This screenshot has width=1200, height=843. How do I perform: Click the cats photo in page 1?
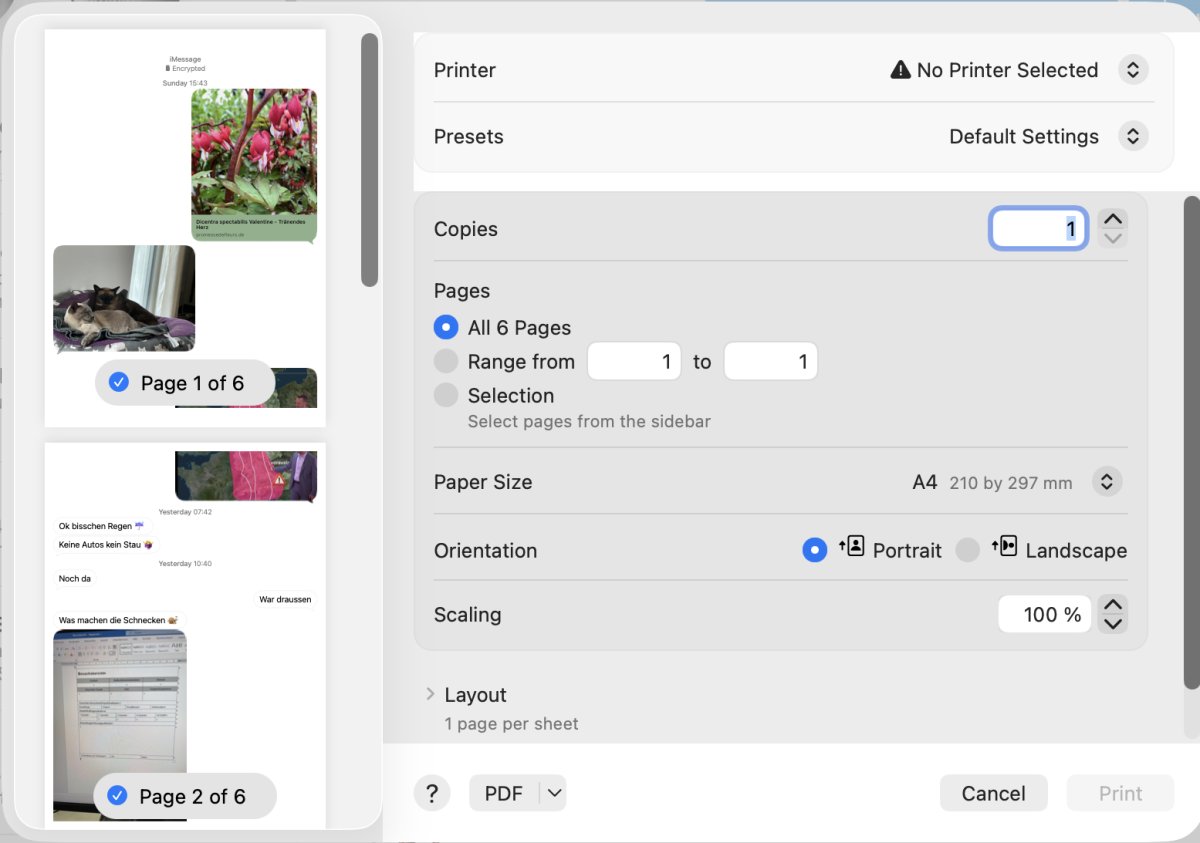(124, 298)
